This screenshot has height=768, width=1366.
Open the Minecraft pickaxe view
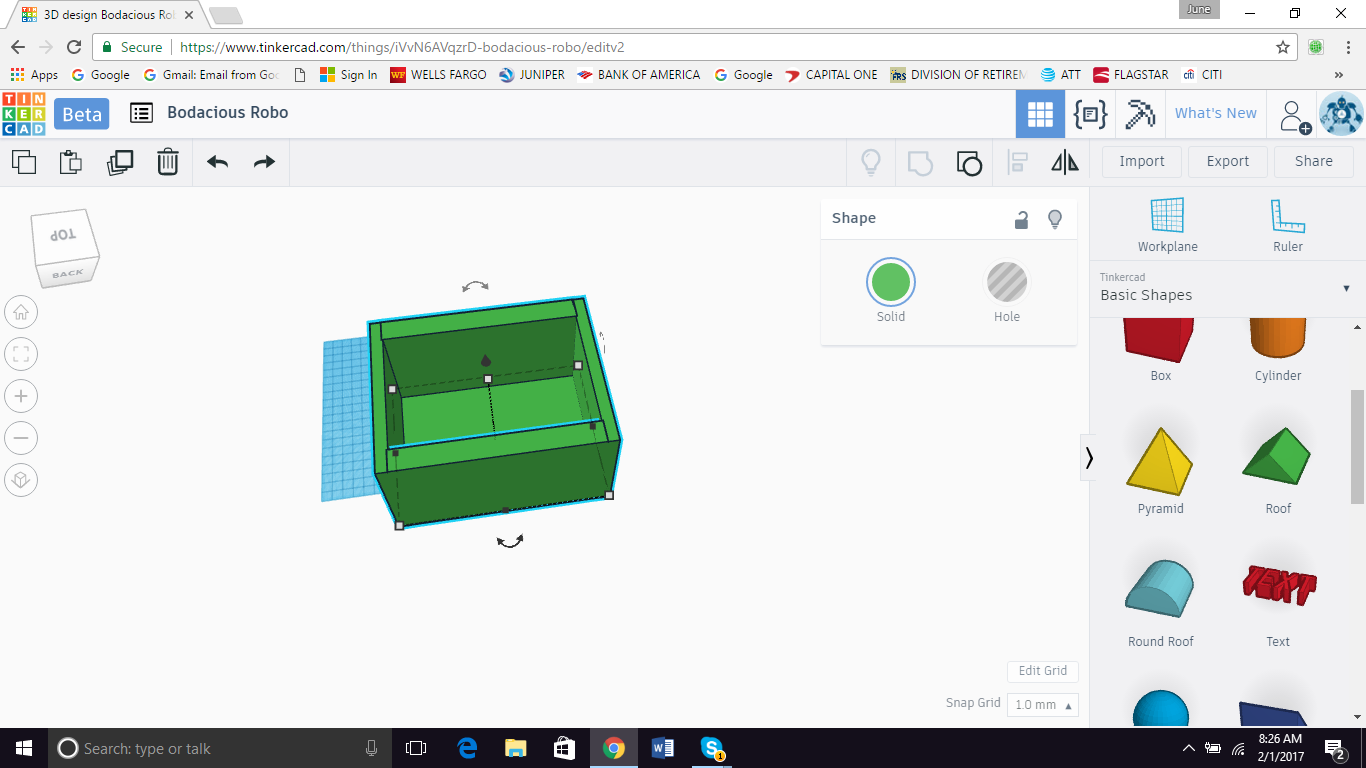[1140, 114]
